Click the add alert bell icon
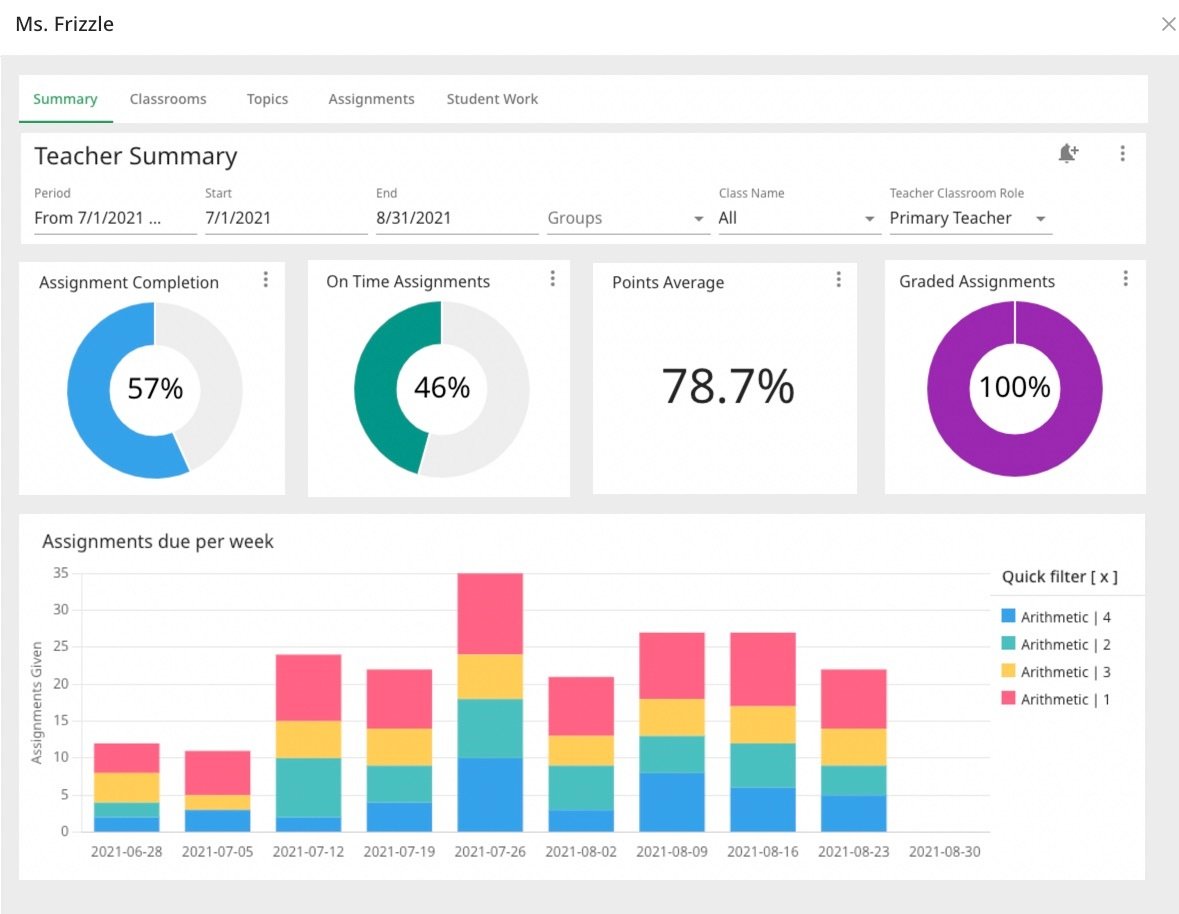1179x914 pixels. 1068,153
